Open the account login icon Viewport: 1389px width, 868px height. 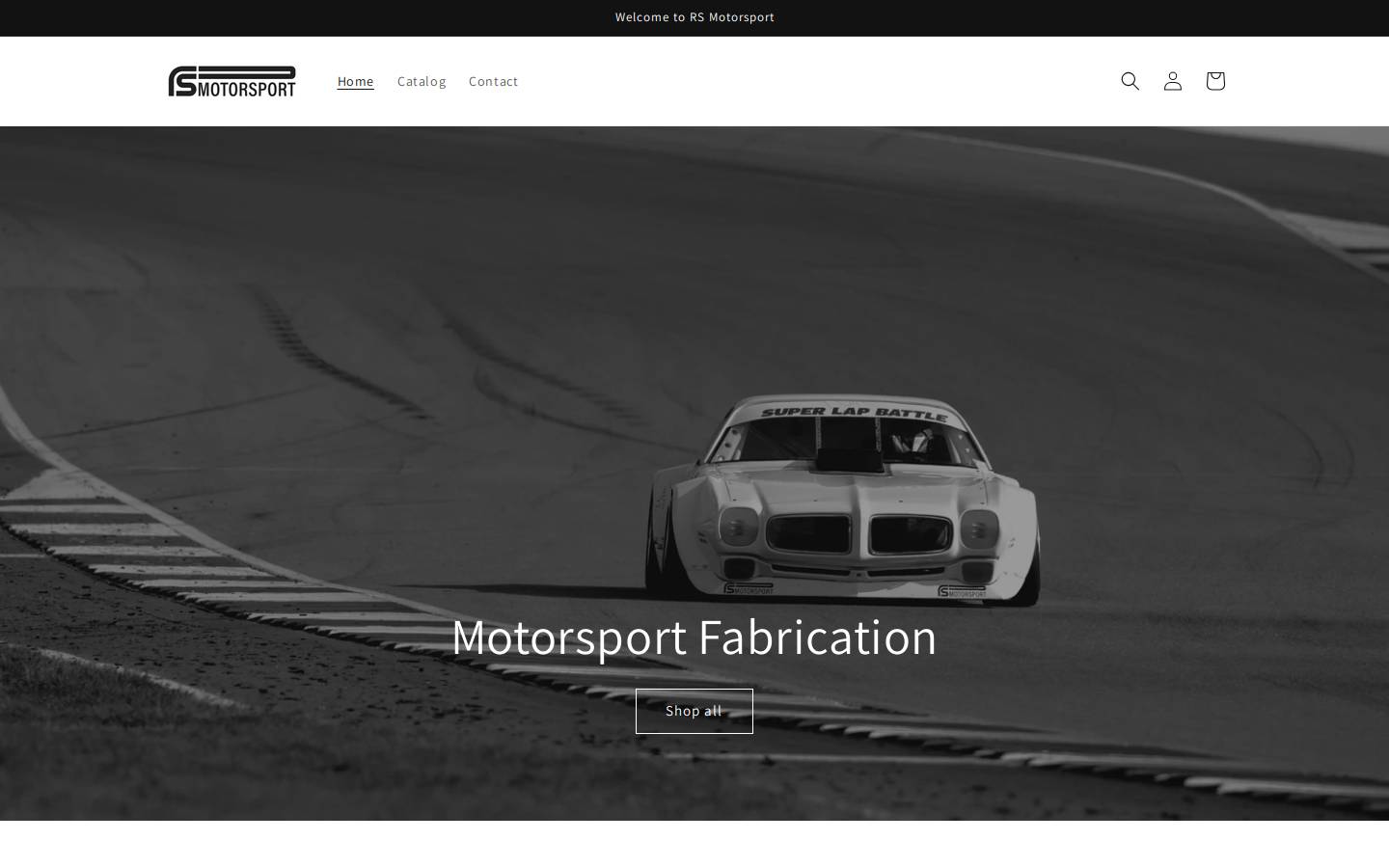1172,81
